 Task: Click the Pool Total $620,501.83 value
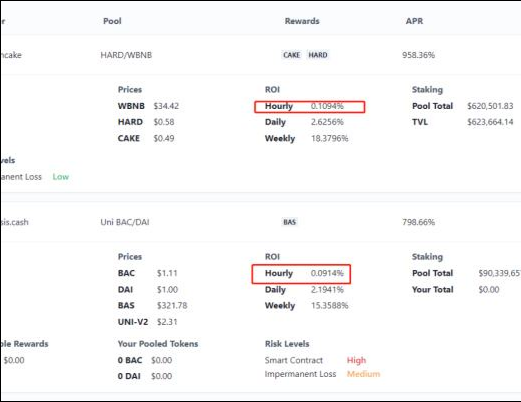tap(490, 106)
